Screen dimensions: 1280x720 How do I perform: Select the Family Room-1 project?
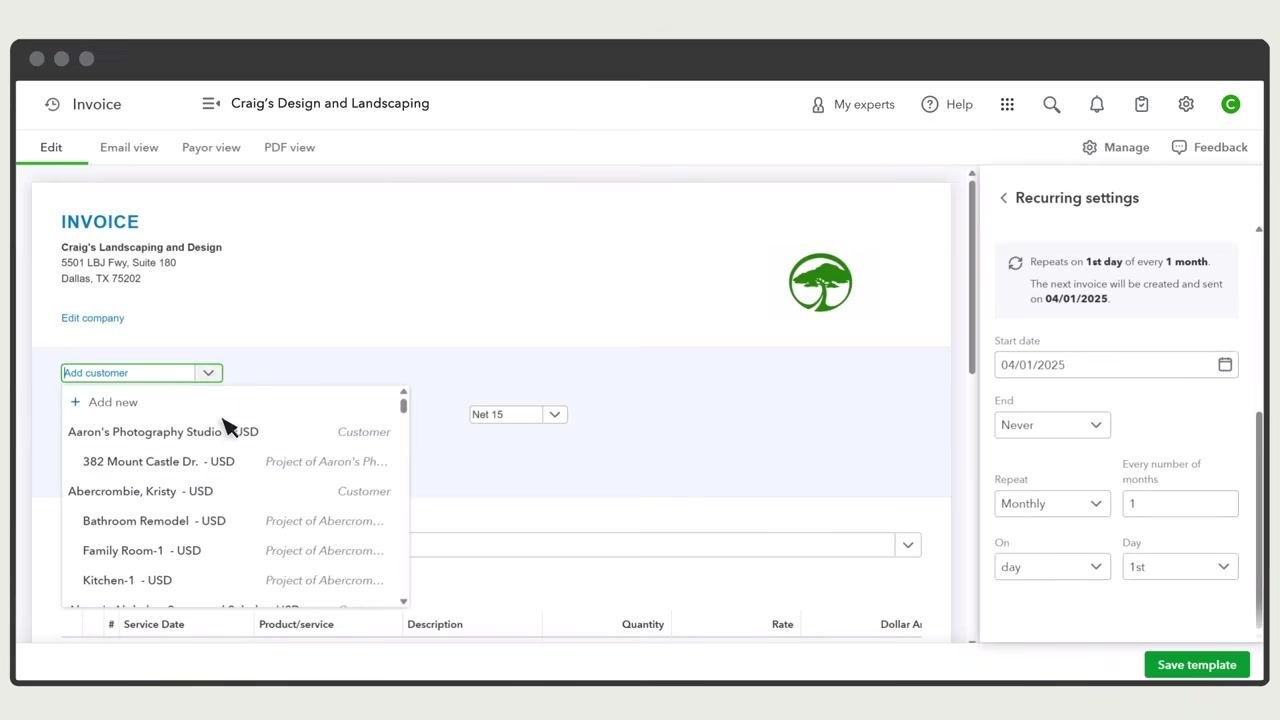[x=229, y=551]
